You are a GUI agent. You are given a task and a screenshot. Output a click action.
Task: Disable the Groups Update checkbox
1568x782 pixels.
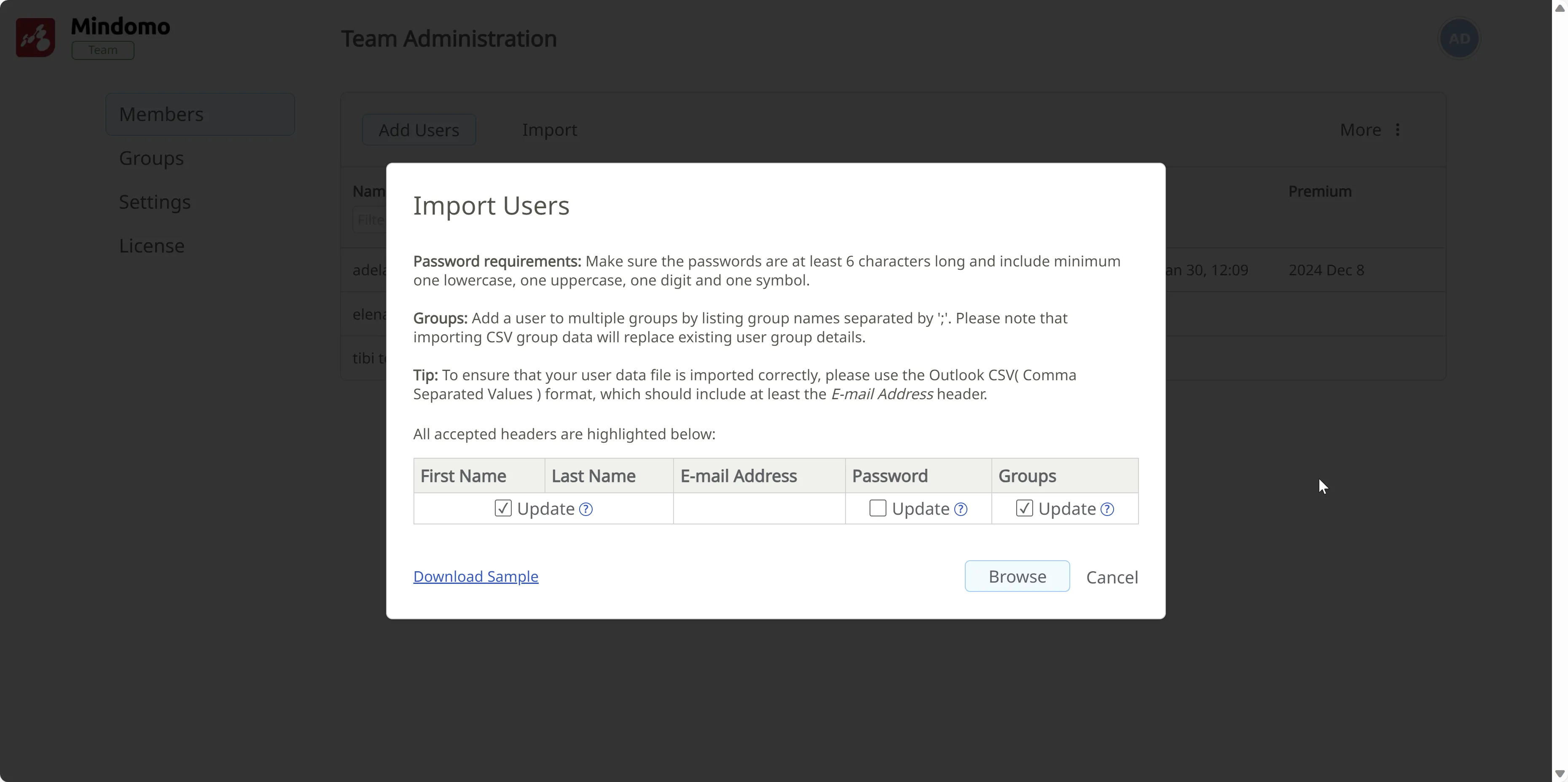pyautogui.click(x=1024, y=508)
